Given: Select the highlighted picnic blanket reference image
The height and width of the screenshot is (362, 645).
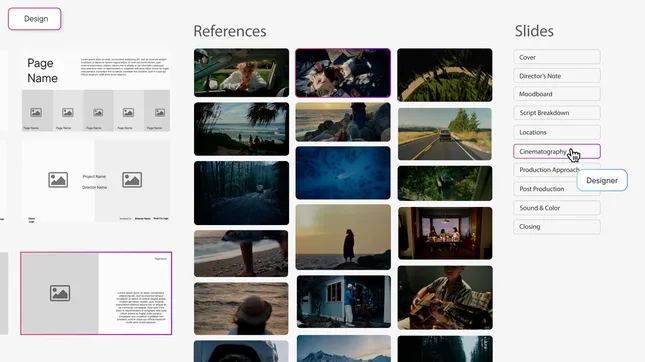Looking at the screenshot, I should point(343,73).
